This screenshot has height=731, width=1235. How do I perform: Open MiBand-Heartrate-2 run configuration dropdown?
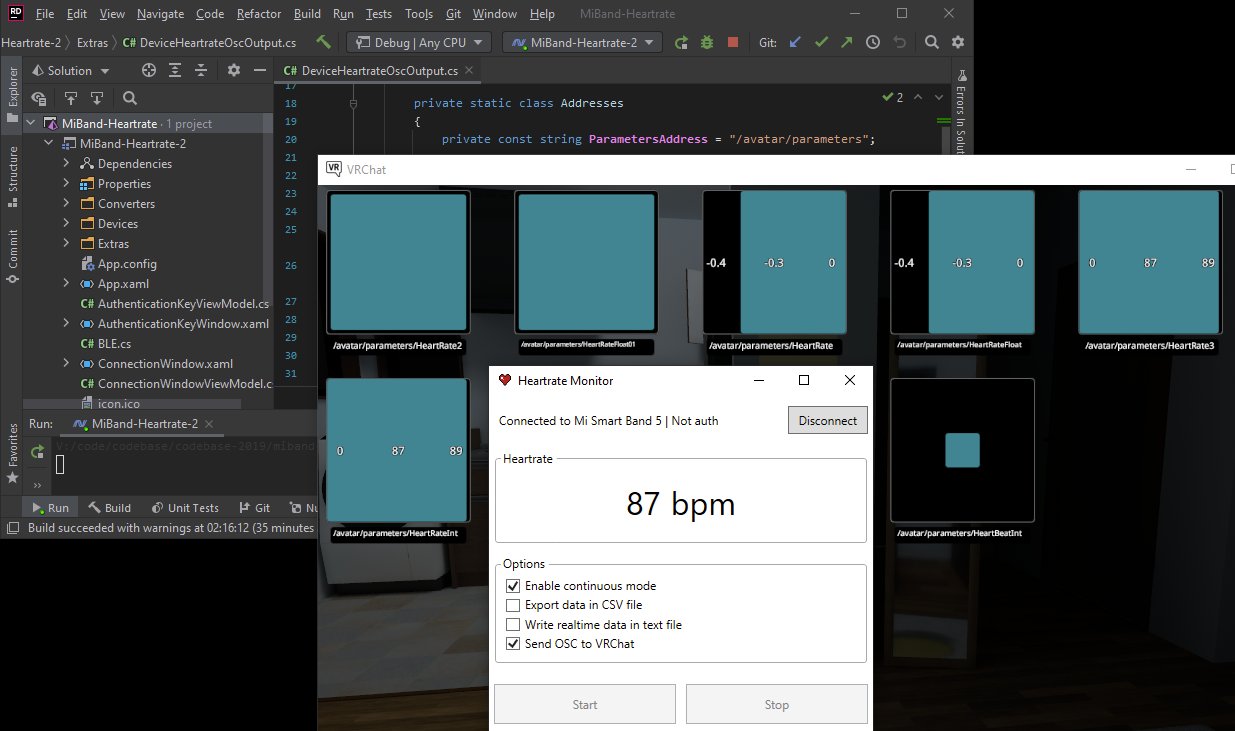pyautogui.click(x=582, y=43)
